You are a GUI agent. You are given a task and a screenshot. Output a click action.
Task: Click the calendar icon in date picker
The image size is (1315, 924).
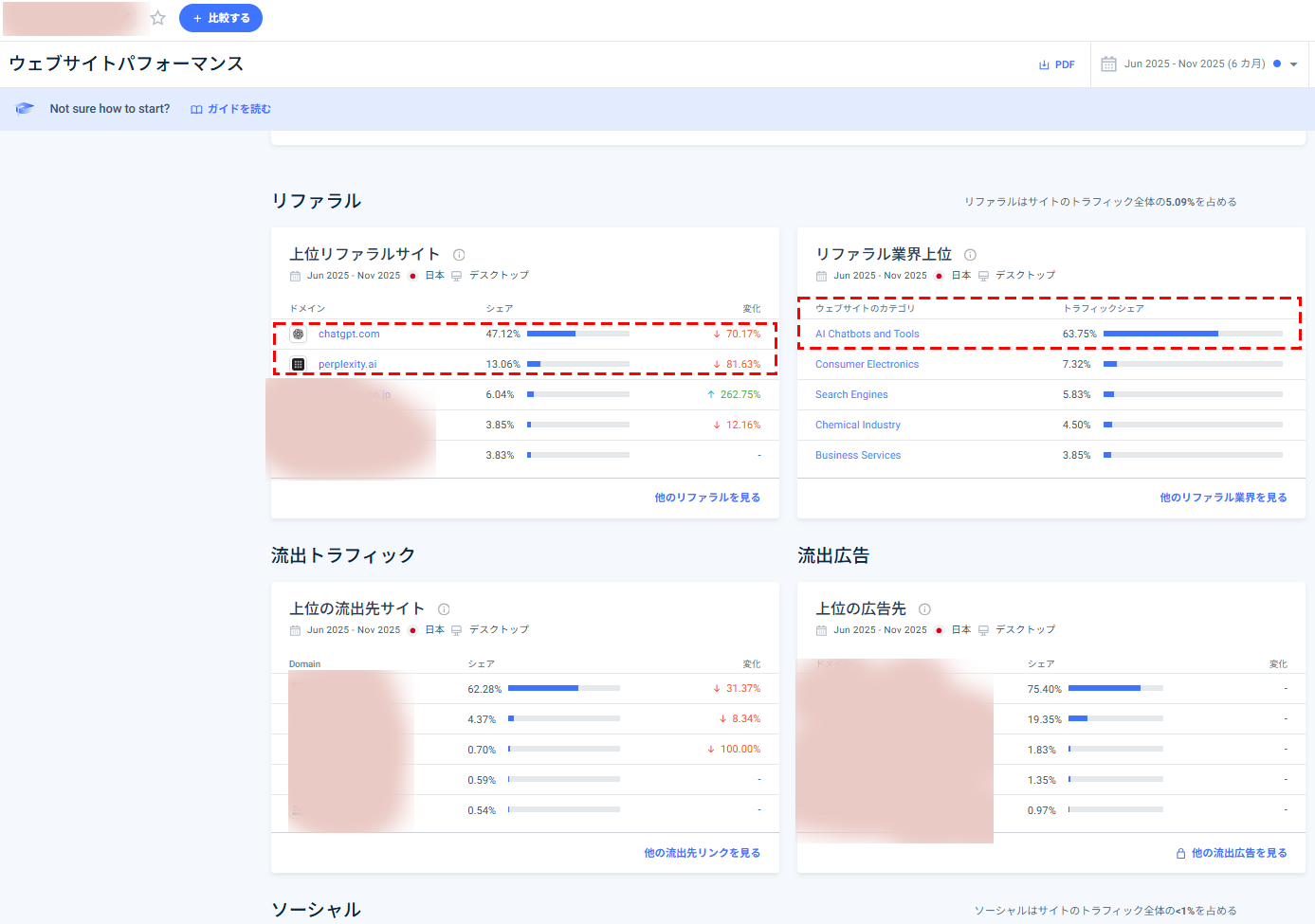pos(1108,64)
